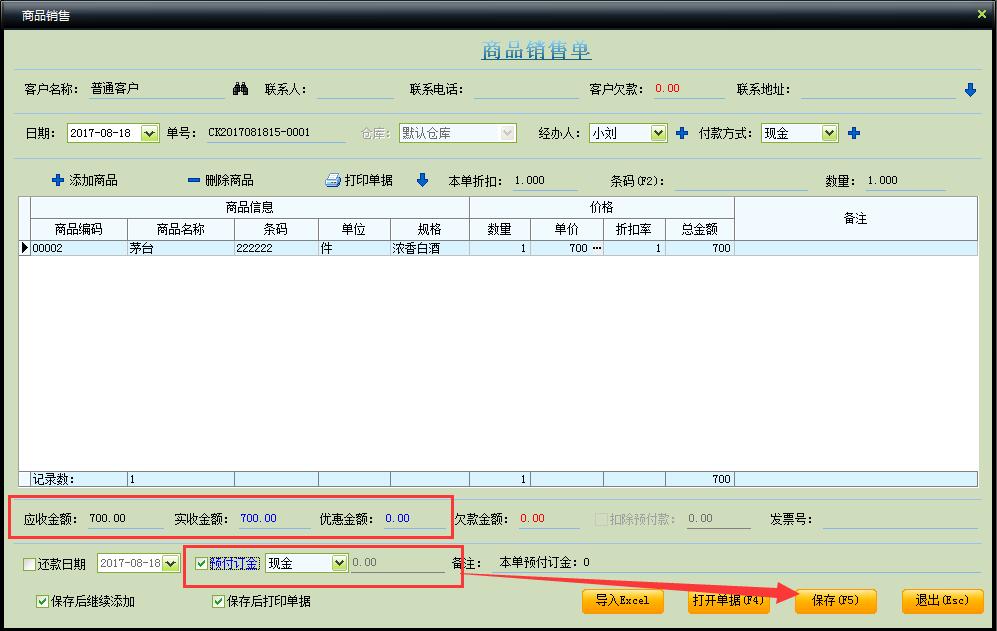This screenshot has height=631, width=997.
Task: Expand the 付款方式 dropdown
Action: [x=829, y=134]
